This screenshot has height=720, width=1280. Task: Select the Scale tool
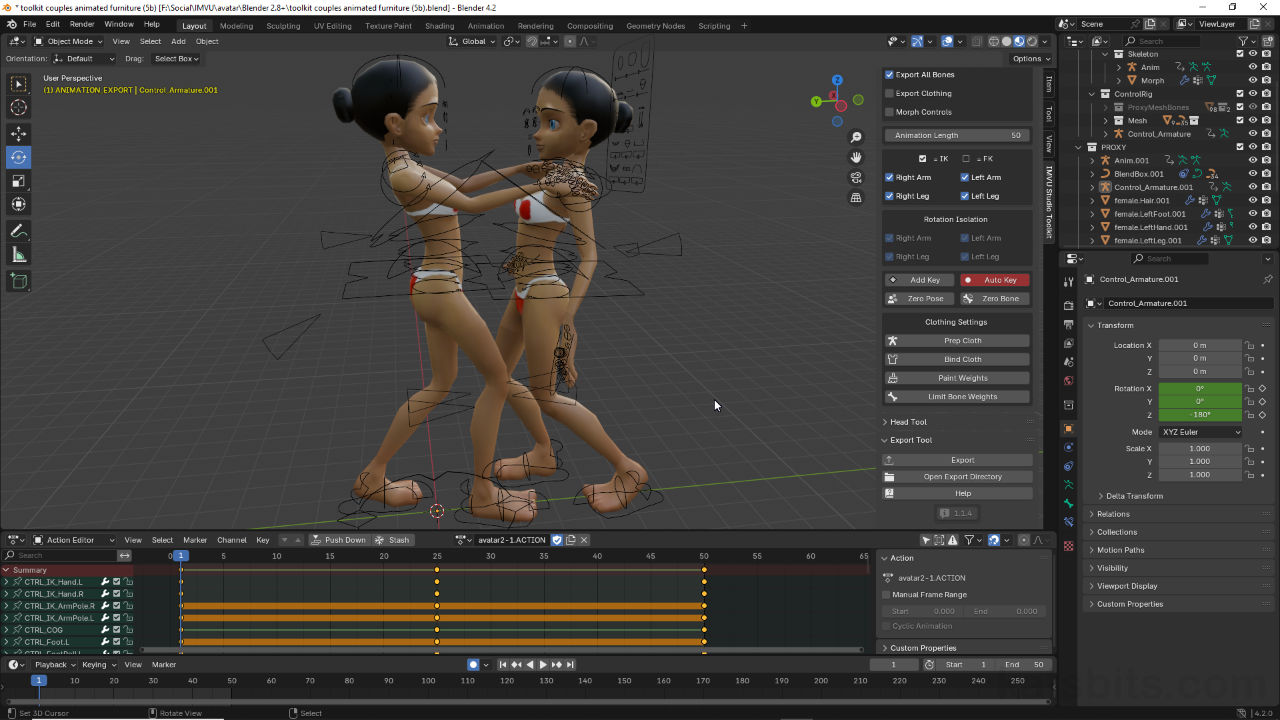click(x=19, y=181)
